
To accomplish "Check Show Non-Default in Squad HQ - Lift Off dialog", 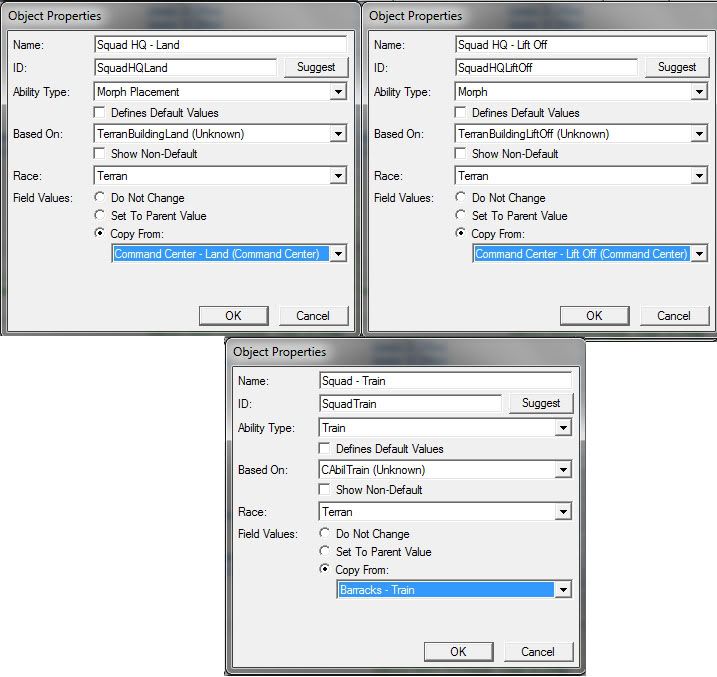I will tap(460, 154).
